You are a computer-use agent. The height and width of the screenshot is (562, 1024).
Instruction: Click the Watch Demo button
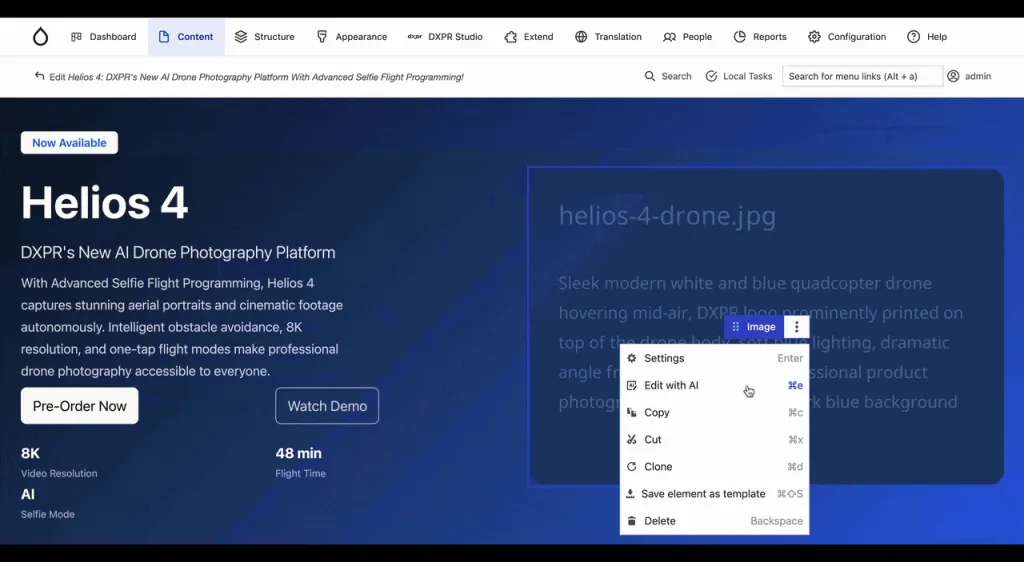[x=327, y=406]
